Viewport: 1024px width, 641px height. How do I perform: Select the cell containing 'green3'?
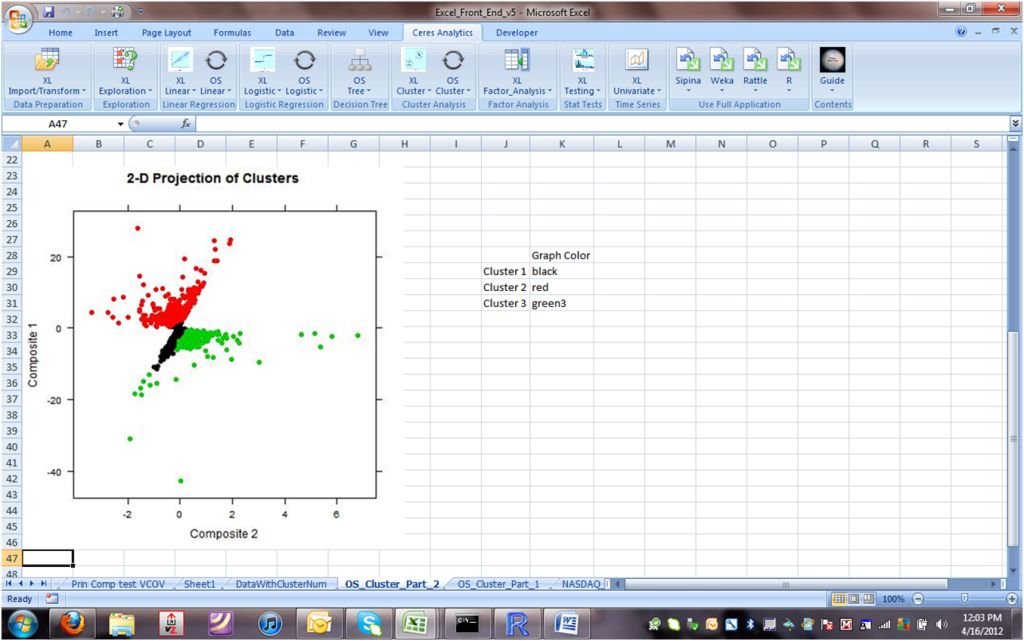(561, 303)
